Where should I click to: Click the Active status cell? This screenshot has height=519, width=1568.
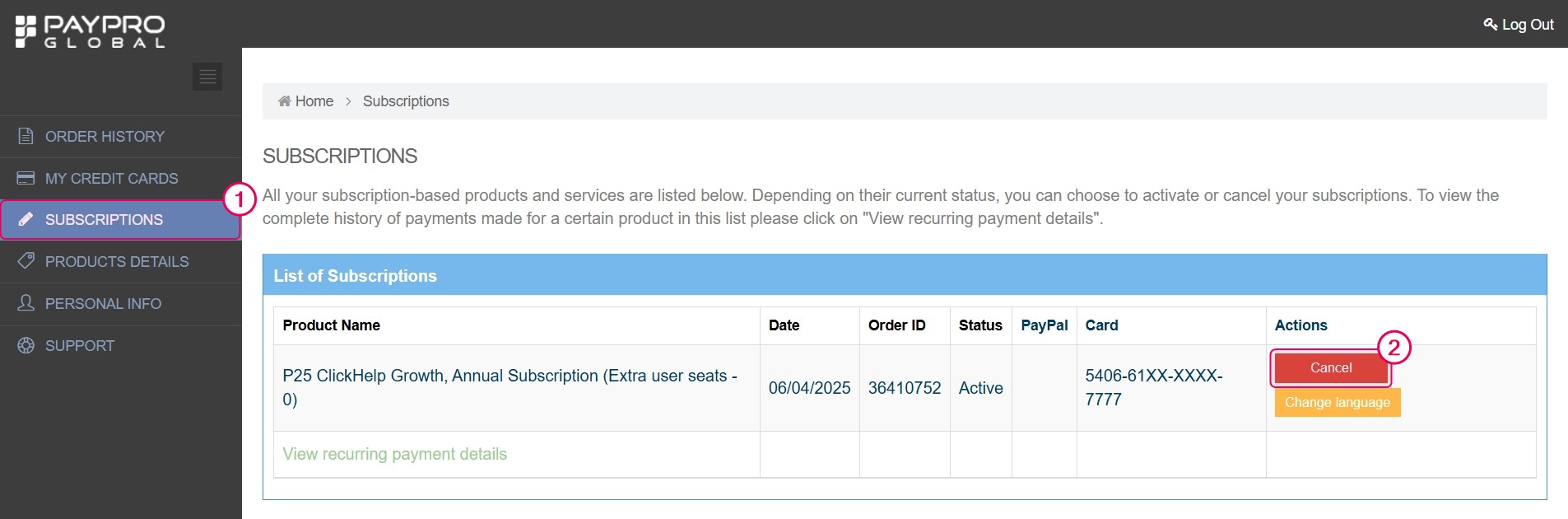coord(980,388)
